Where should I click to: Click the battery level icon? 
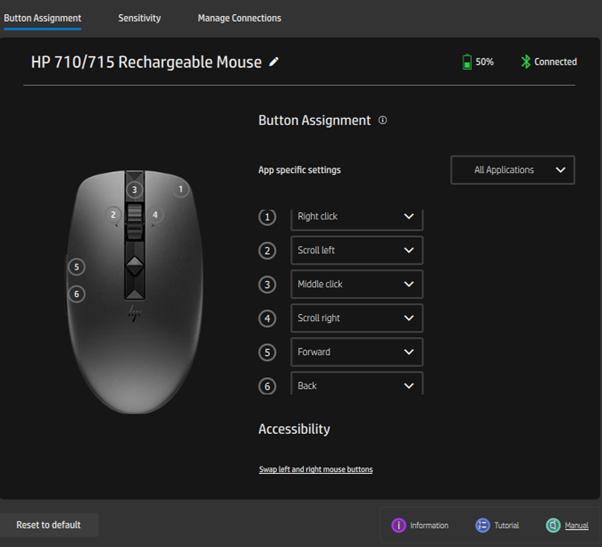coord(467,62)
